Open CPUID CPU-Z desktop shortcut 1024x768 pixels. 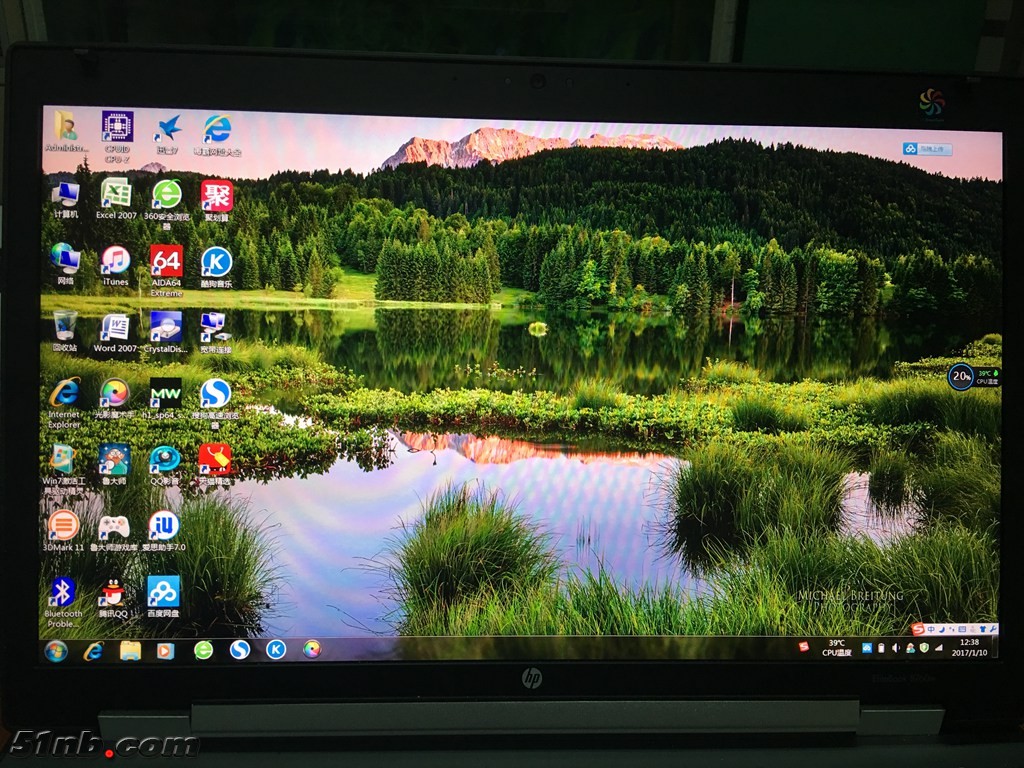(x=117, y=128)
